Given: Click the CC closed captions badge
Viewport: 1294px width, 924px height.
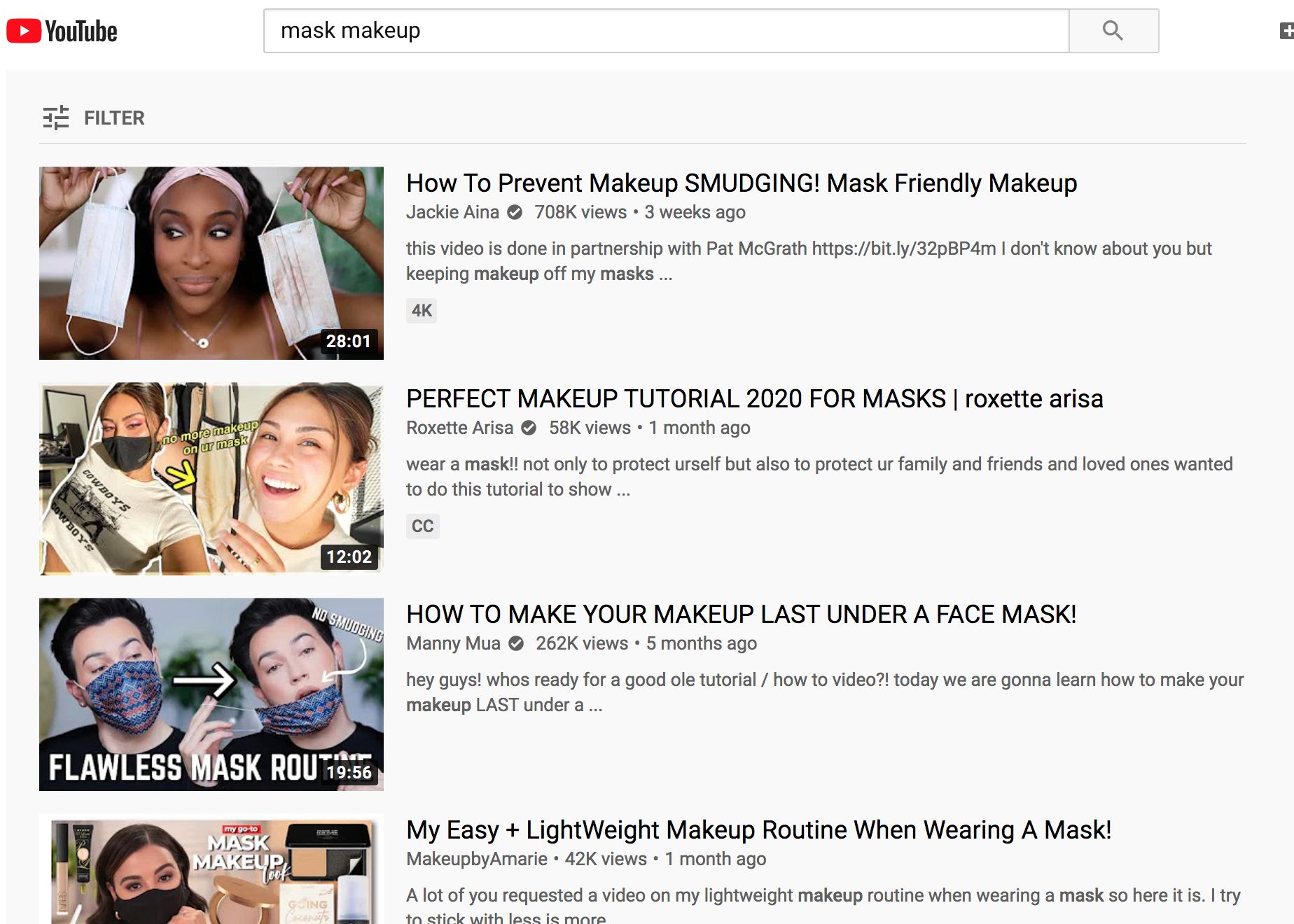Looking at the screenshot, I should pyautogui.click(x=422, y=526).
